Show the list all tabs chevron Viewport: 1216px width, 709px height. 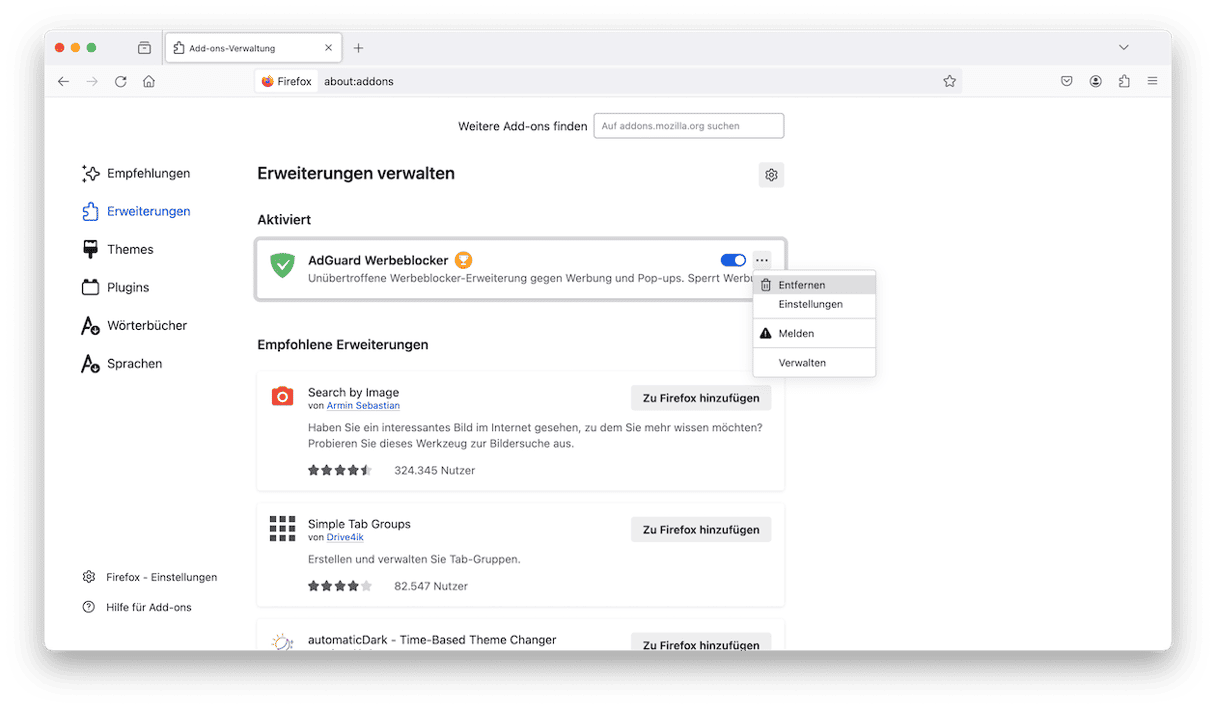point(1124,48)
